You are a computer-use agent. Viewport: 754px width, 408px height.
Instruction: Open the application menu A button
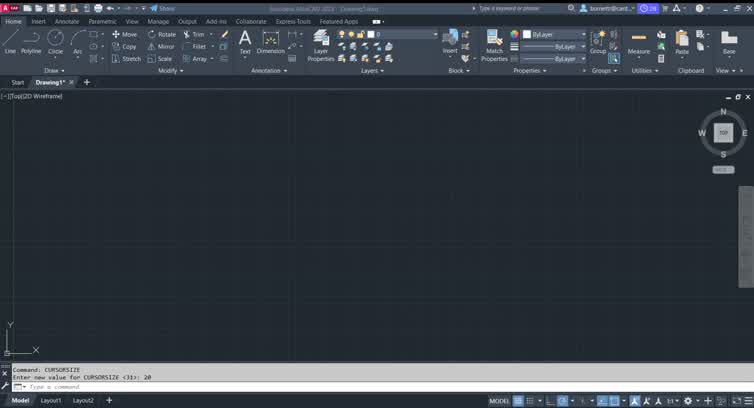point(10,8)
